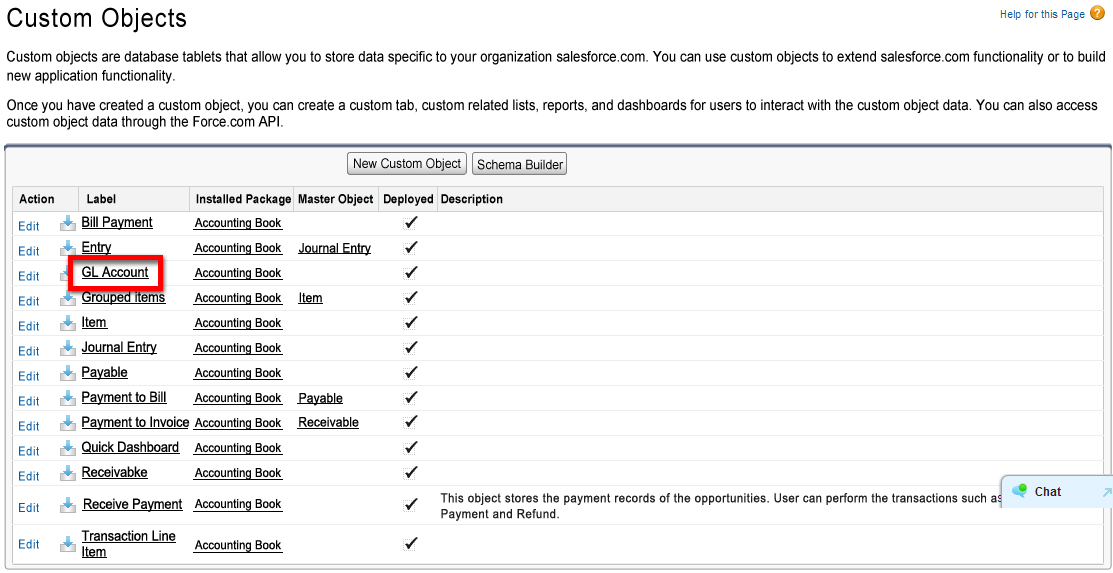This screenshot has height=573, width=1113.
Task: Click the download icon beside Quick Dashboard
Action: (68, 448)
